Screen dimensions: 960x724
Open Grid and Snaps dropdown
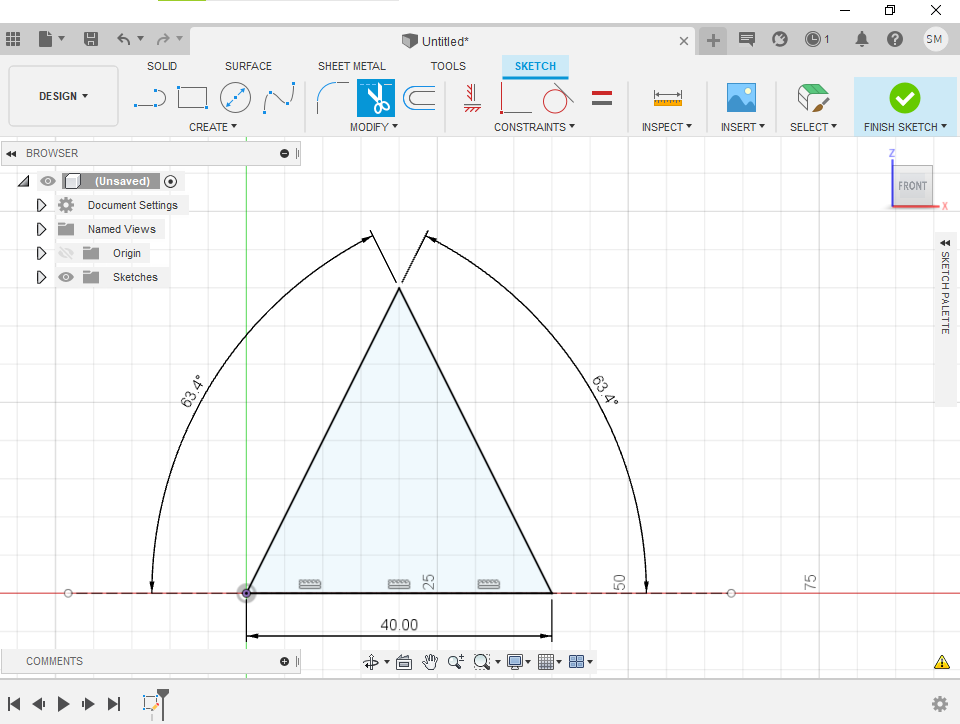(550, 662)
